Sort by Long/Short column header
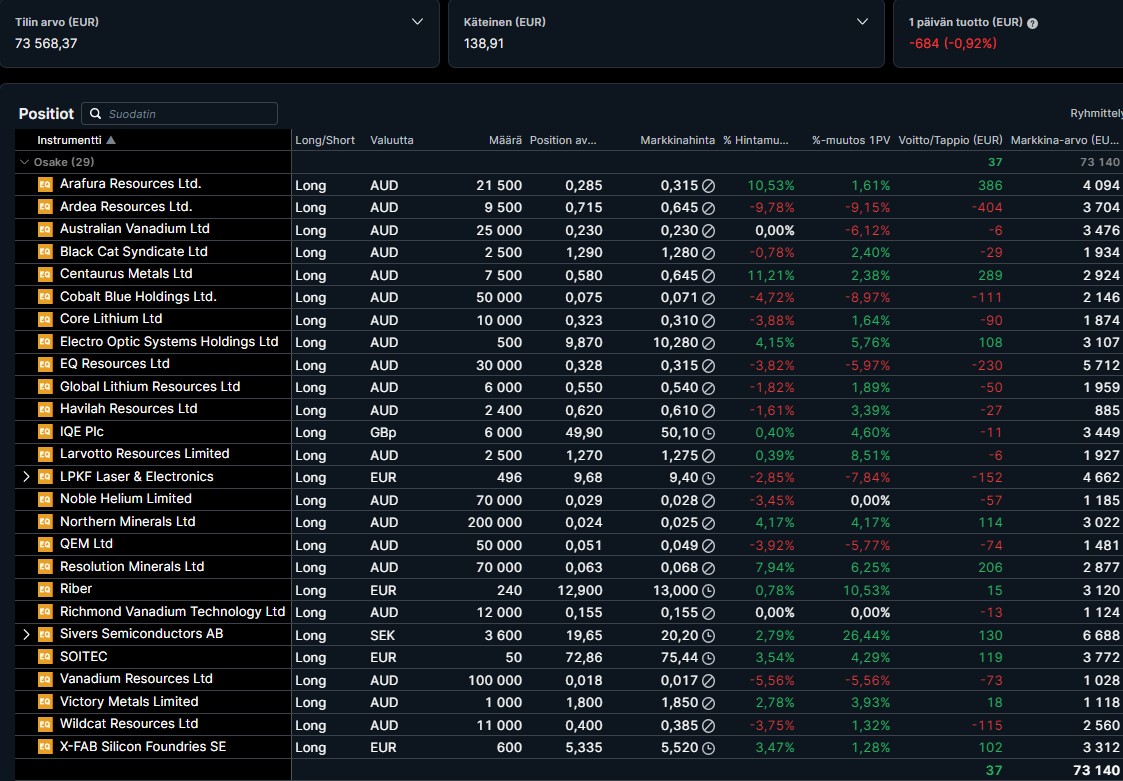 pos(325,140)
